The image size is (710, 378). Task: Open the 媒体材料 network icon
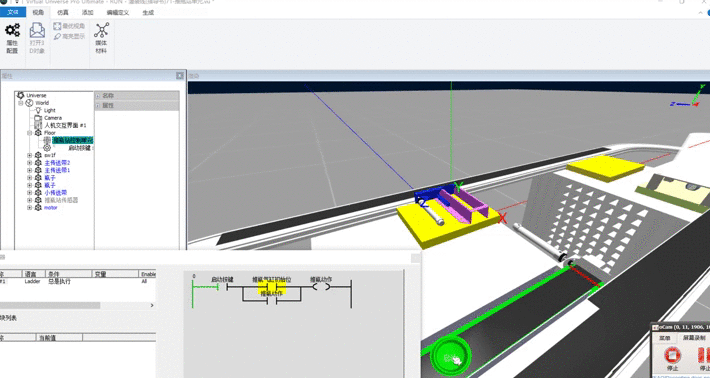pos(101,38)
